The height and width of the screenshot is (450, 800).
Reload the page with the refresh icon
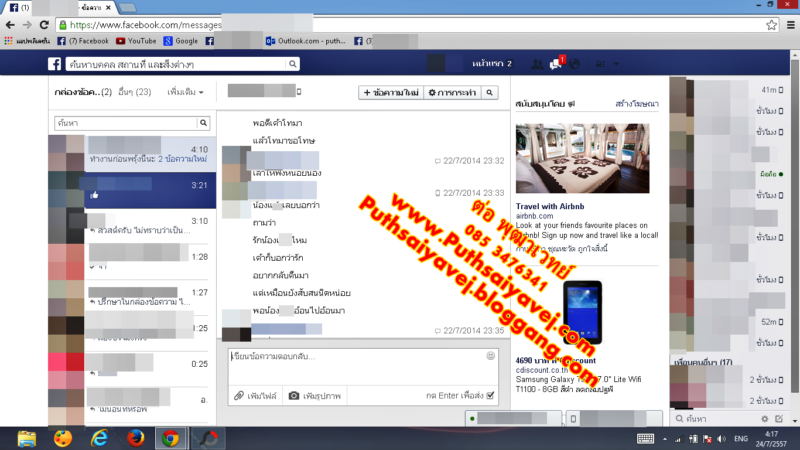coord(44,24)
